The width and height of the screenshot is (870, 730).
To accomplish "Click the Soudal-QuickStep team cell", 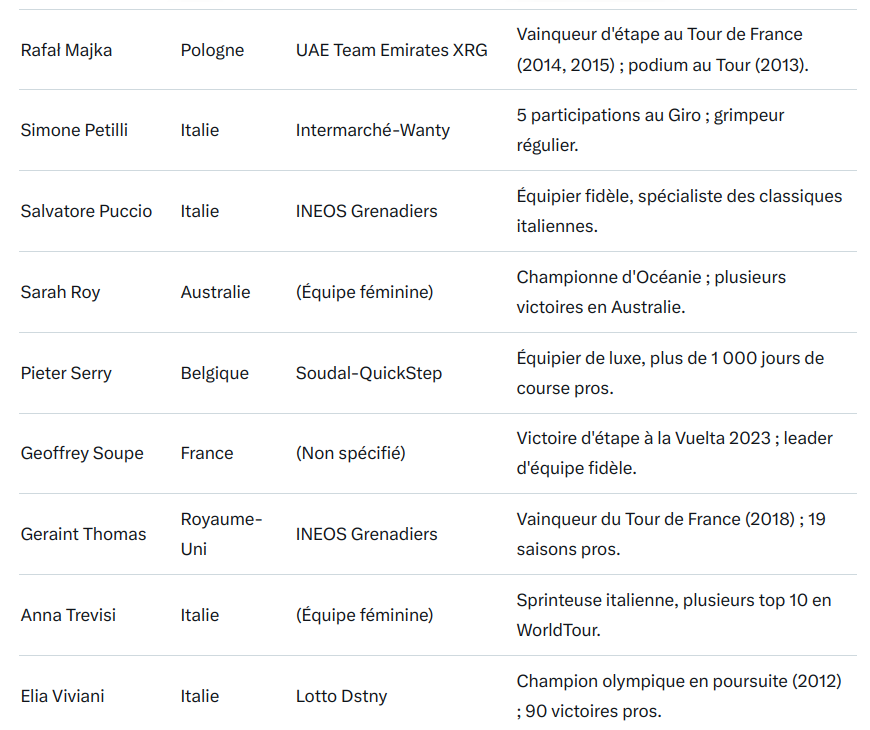I will click(368, 373).
